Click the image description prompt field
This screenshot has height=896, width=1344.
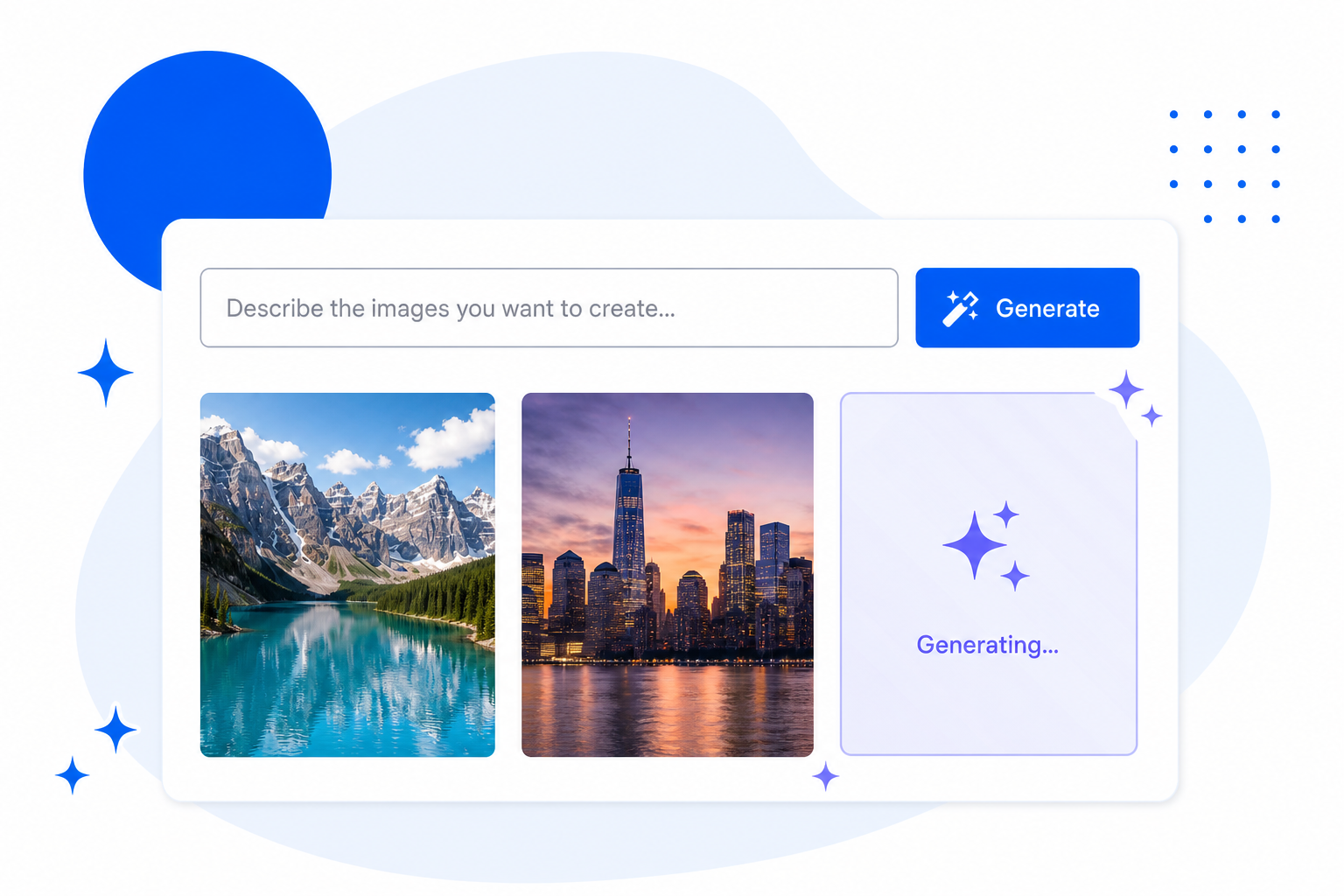click(549, 308)
